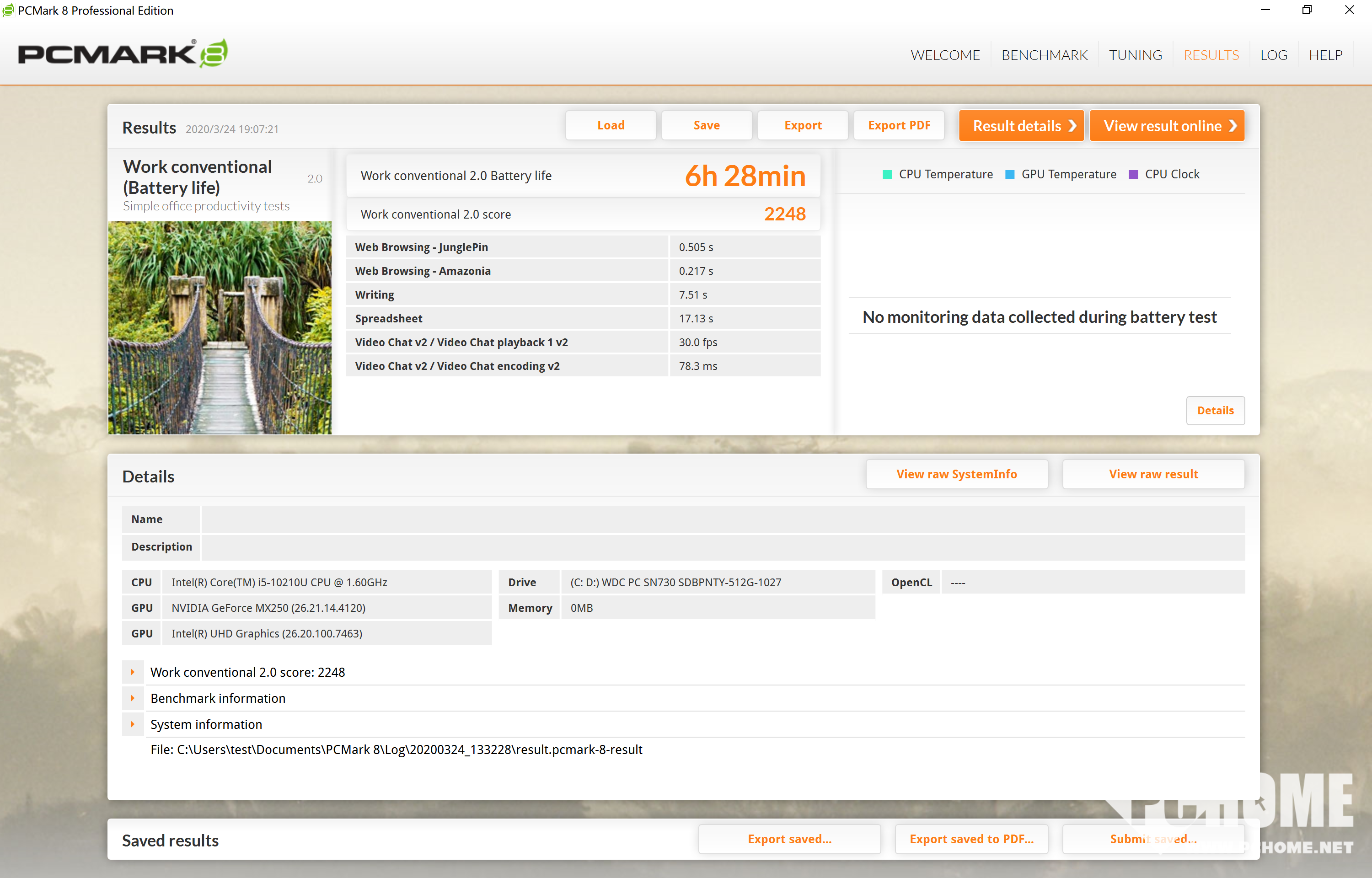Close the PCMark 8 window
The image size is (1372, 878).
(x=1349, y=10)
